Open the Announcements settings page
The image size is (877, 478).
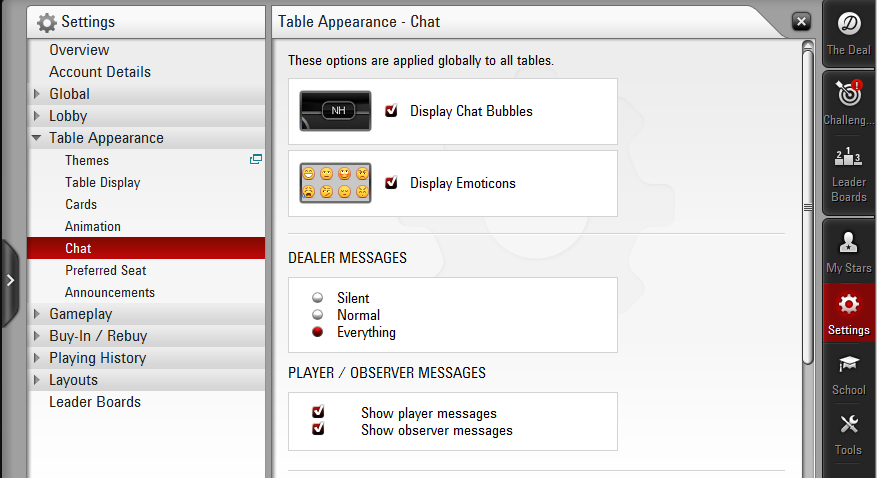pyautogui.click(x=110, y=292)
